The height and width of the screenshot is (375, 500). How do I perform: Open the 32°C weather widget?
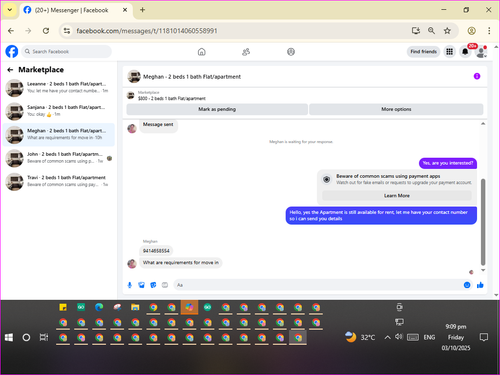pos(360,337)
